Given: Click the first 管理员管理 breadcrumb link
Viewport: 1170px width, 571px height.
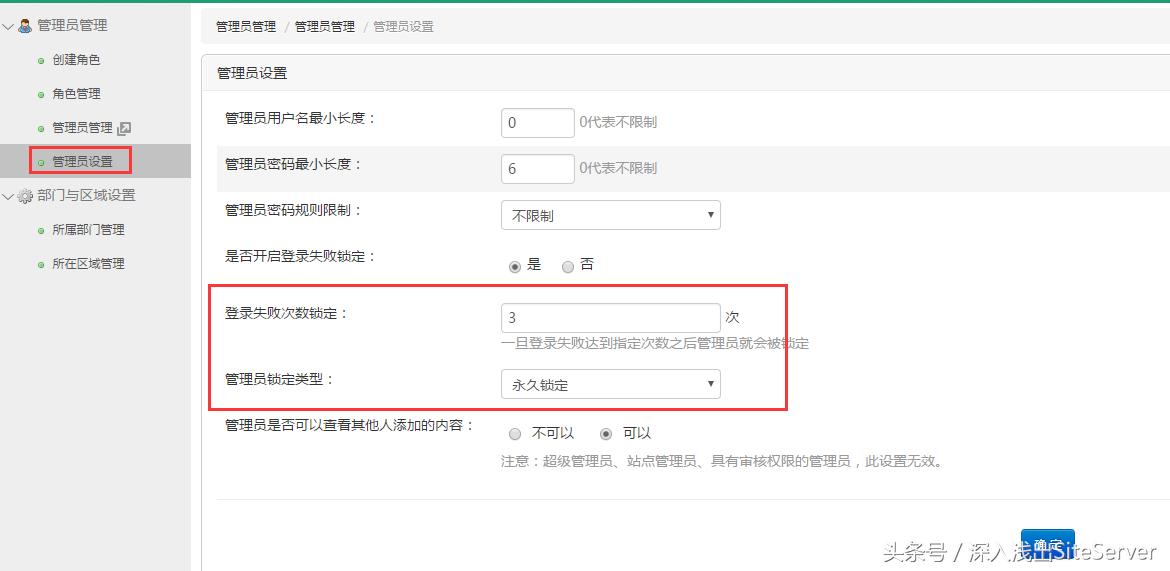Looking at the screenshot, I should click(x=246, y=27).
